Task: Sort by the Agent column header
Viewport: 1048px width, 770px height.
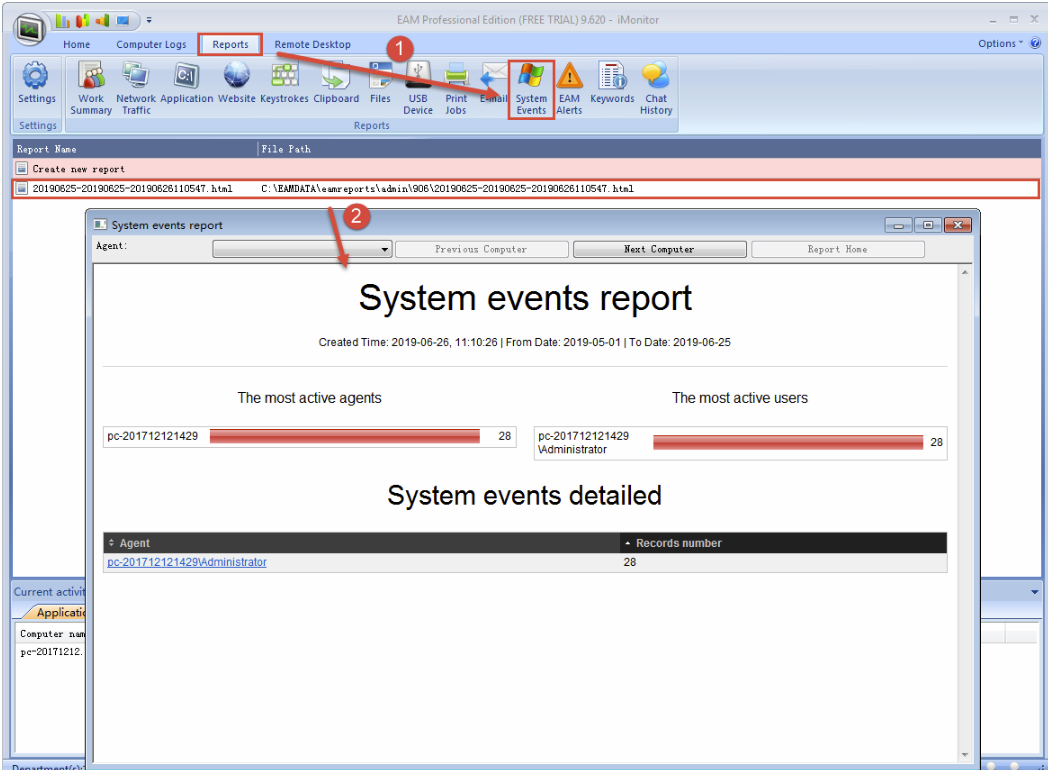Action: click(x=361, y=543)
